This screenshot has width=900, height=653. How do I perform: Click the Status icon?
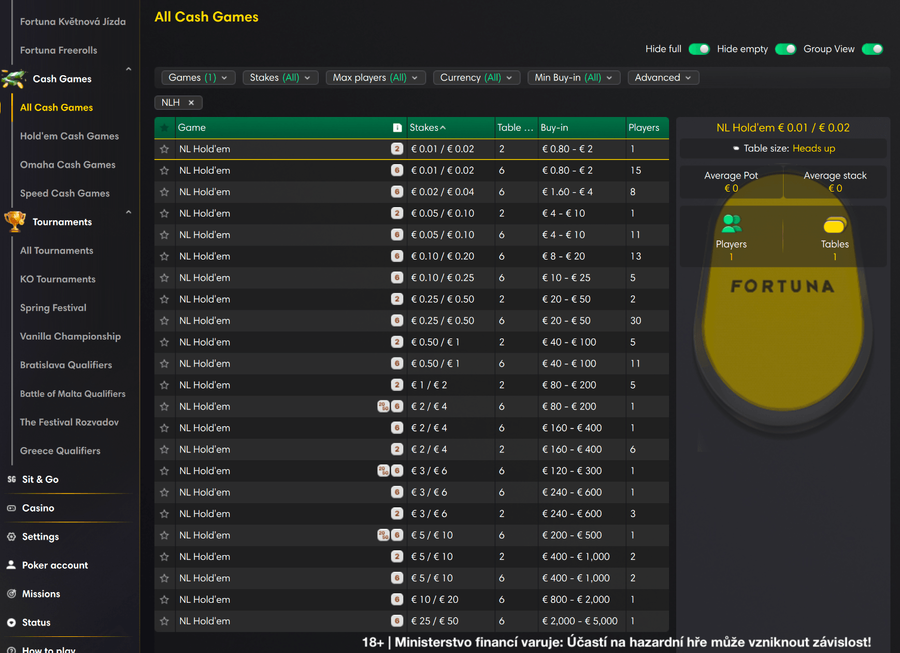11,623
